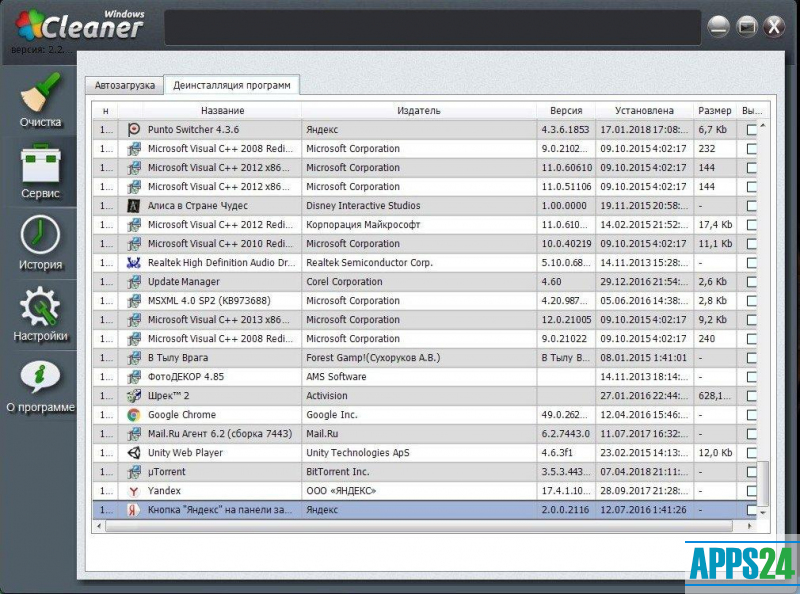Screen dimensions: 800x594
Task: Open the История clock section
Action: pos(40,243)
